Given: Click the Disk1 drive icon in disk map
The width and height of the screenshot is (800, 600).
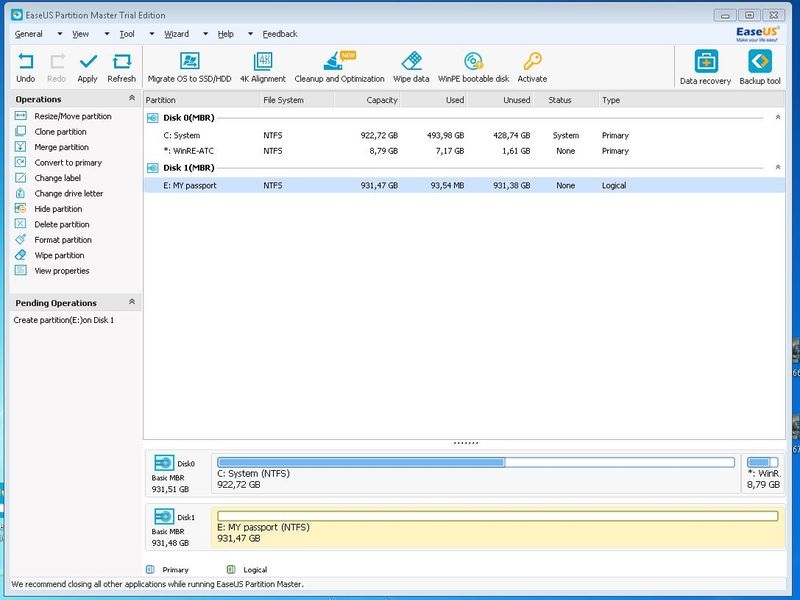Looking at the screenshot, I should click(x=164, y=516).
